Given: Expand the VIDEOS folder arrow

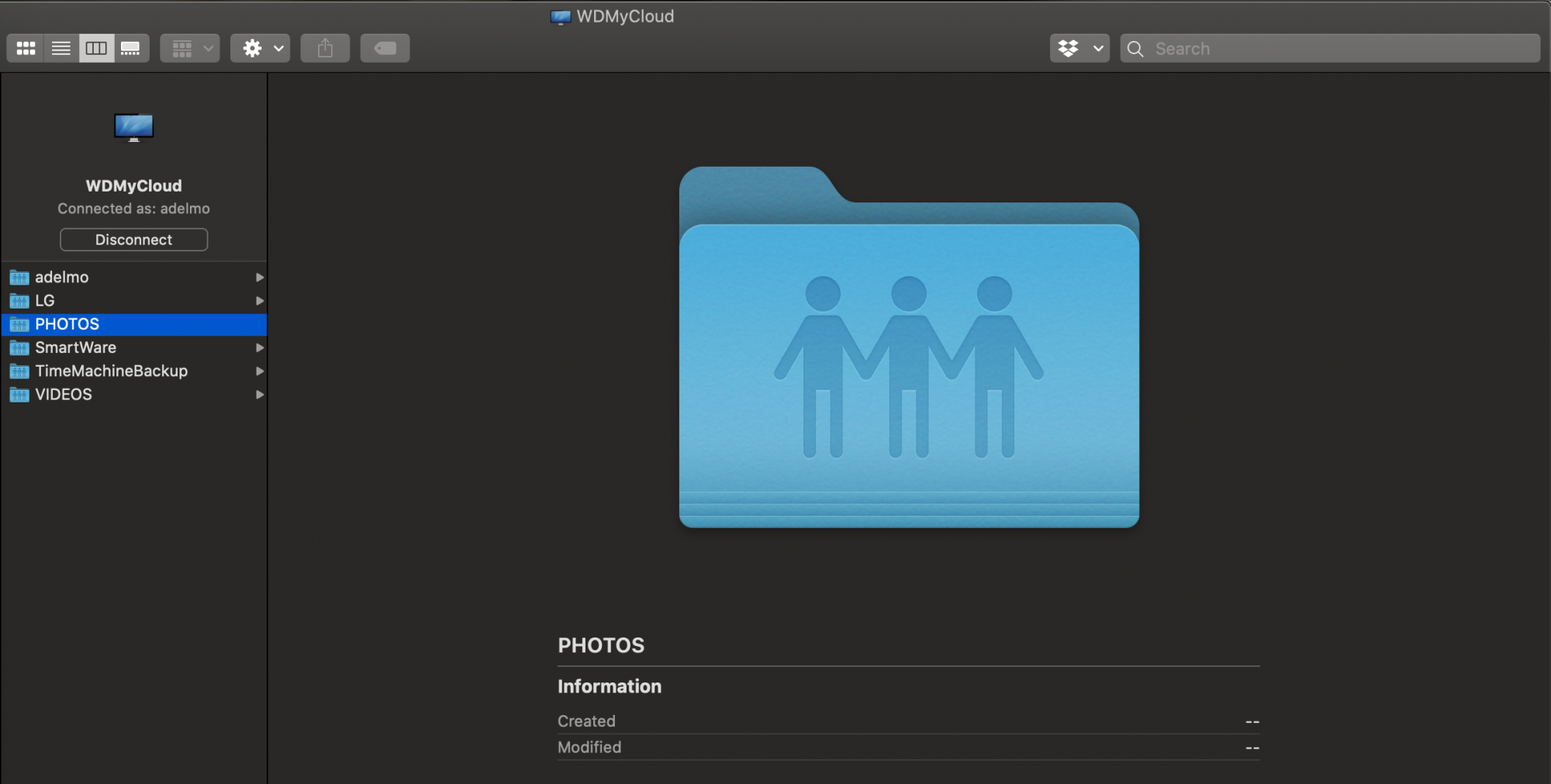Looking at the screenshot, I should (260, 394).
